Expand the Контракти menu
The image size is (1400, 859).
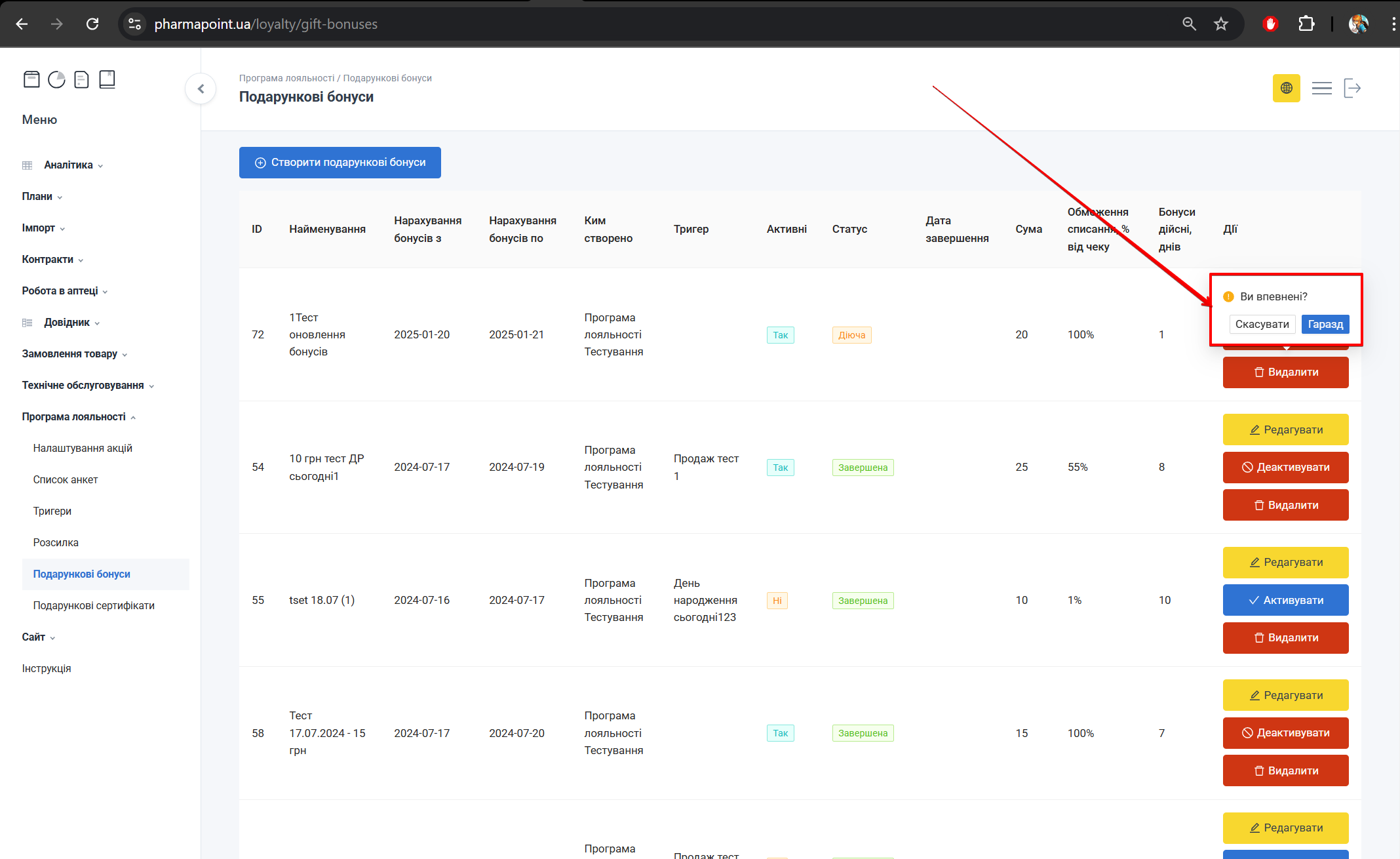pyautogui.click(x=52, y=260)
